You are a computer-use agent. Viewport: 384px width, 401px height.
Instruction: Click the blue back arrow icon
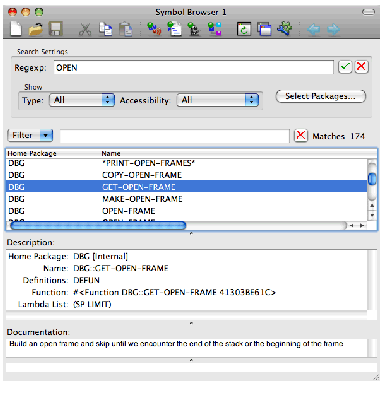(313, 30)
